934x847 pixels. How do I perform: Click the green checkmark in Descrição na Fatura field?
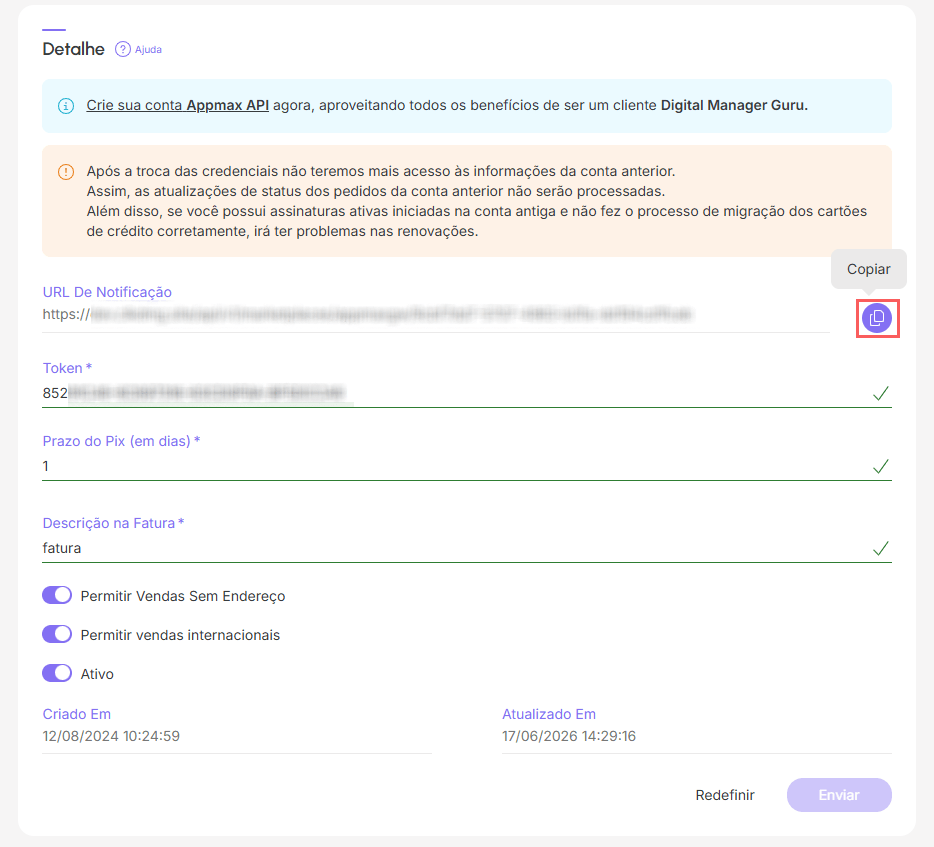880,548
